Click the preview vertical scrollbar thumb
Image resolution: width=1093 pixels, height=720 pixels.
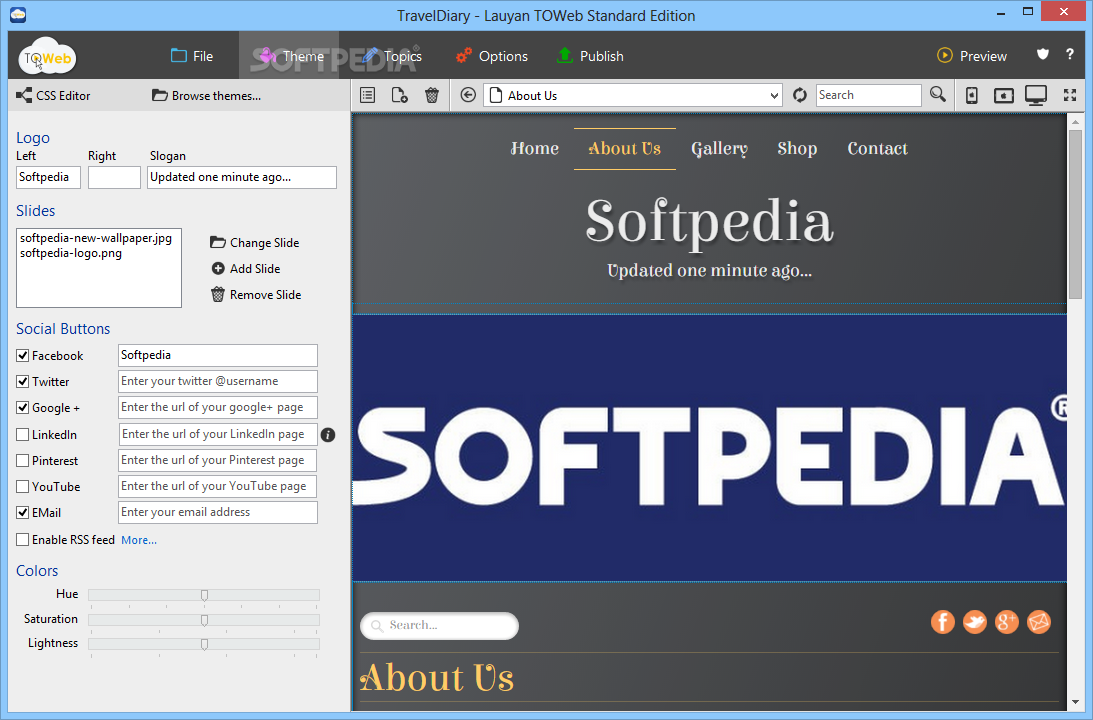(1074, 214)
